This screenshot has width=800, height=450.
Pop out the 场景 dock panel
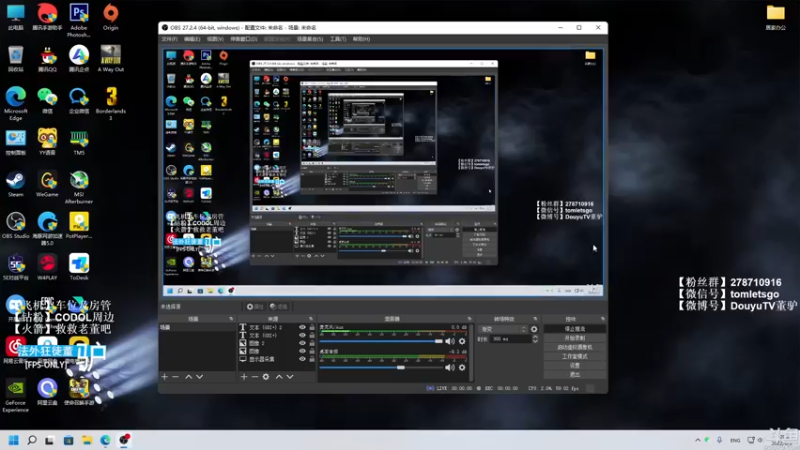click(231, 319)
